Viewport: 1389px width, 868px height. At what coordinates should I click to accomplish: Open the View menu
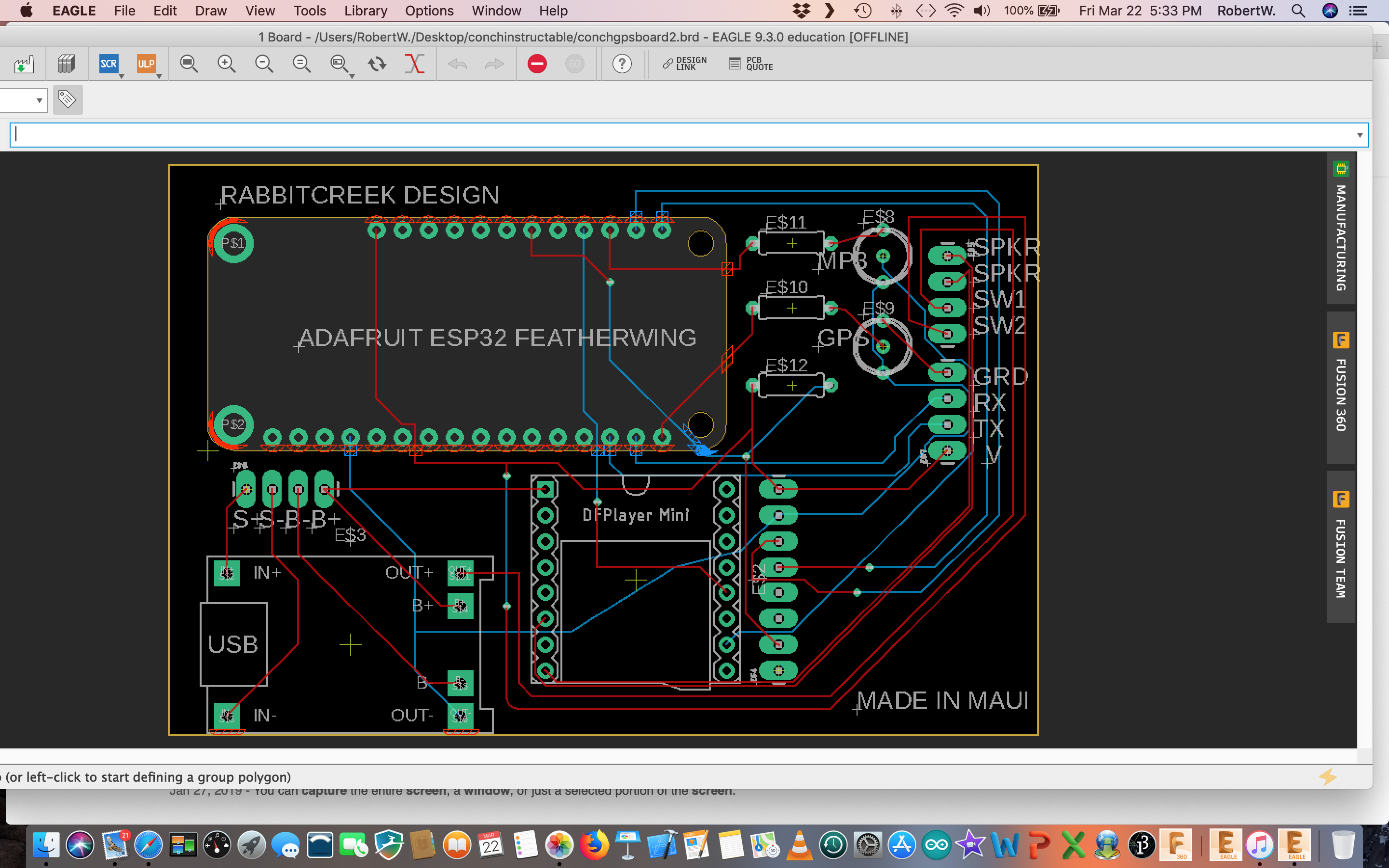(260, 10)
